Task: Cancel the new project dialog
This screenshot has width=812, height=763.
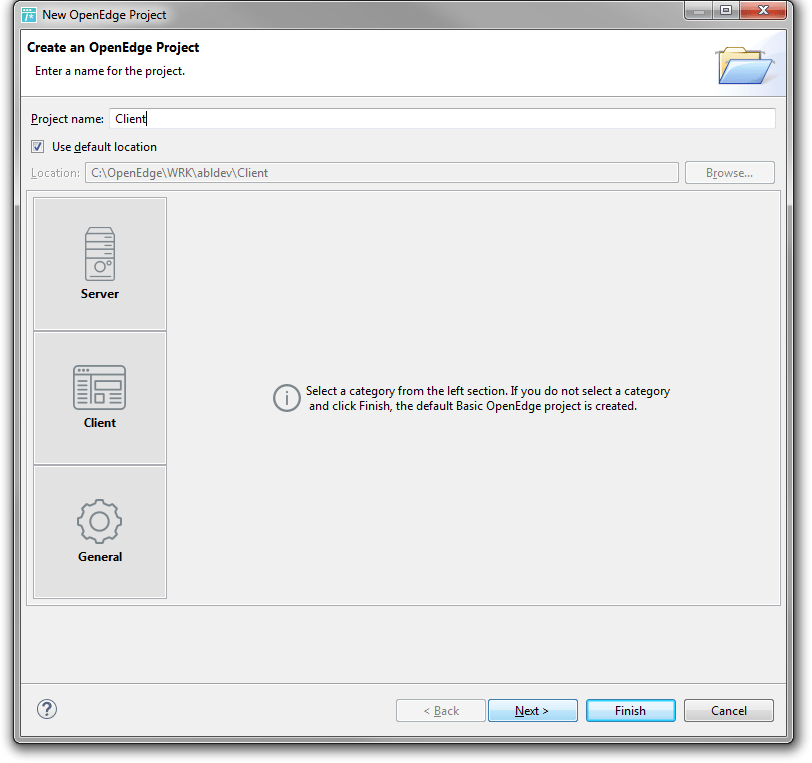Action: (729, 710)
